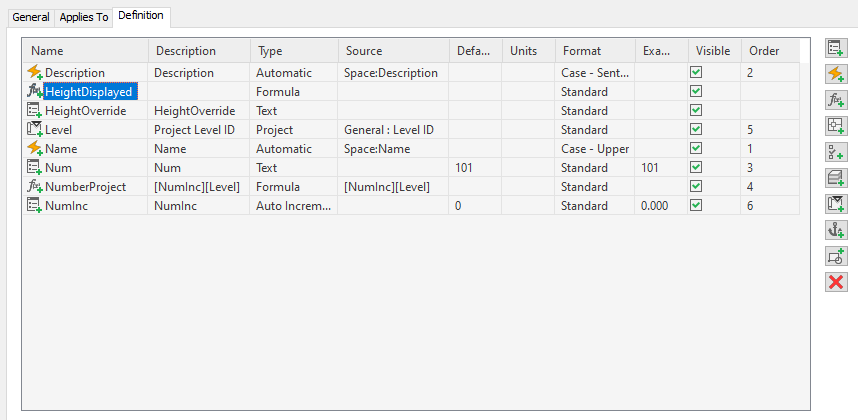
Task: Select the HeightOverride property row
Action: pos(86,111)
